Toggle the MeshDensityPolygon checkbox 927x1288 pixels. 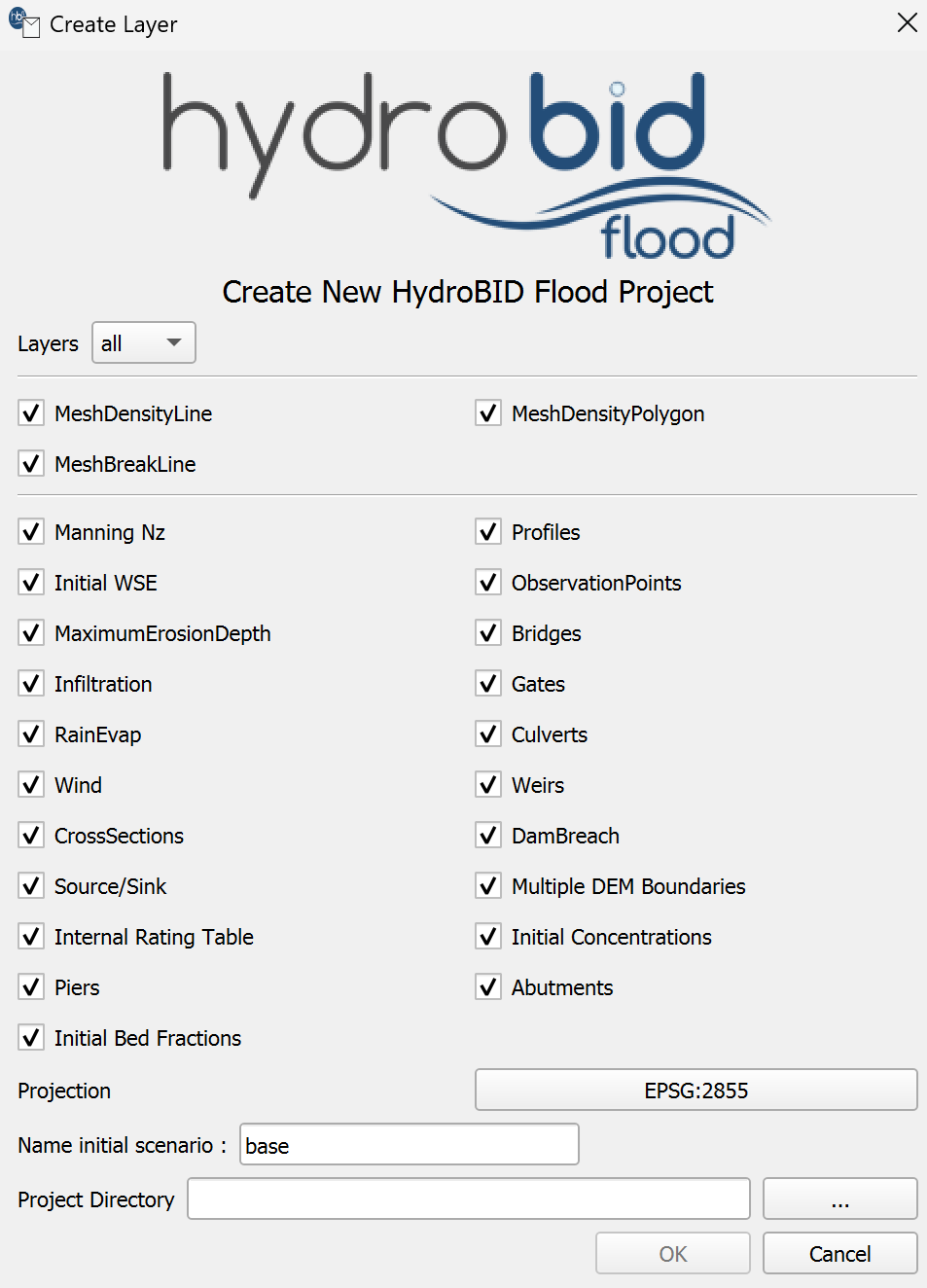[488, 413]
